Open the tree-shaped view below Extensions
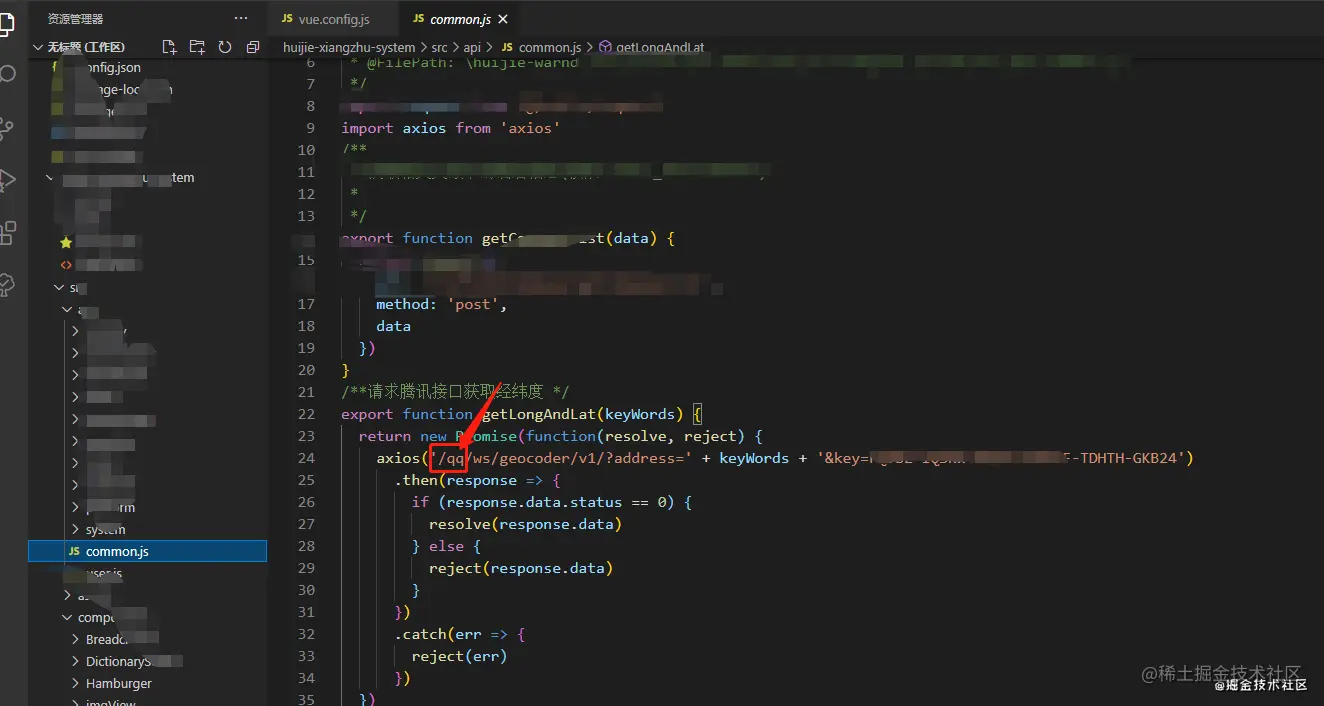Image resolution: width=1324 pixels, height=706 pixels. click(x=7, y=284)
